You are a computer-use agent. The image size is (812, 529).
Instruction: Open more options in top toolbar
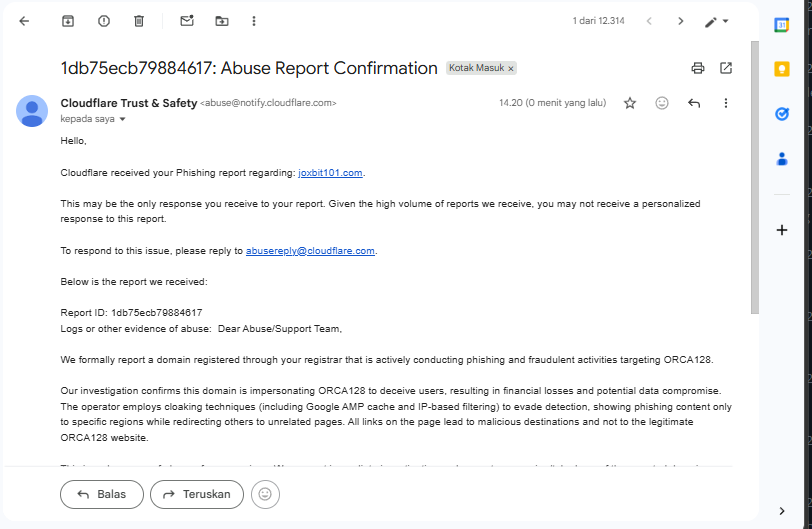[x=254, y=21]
